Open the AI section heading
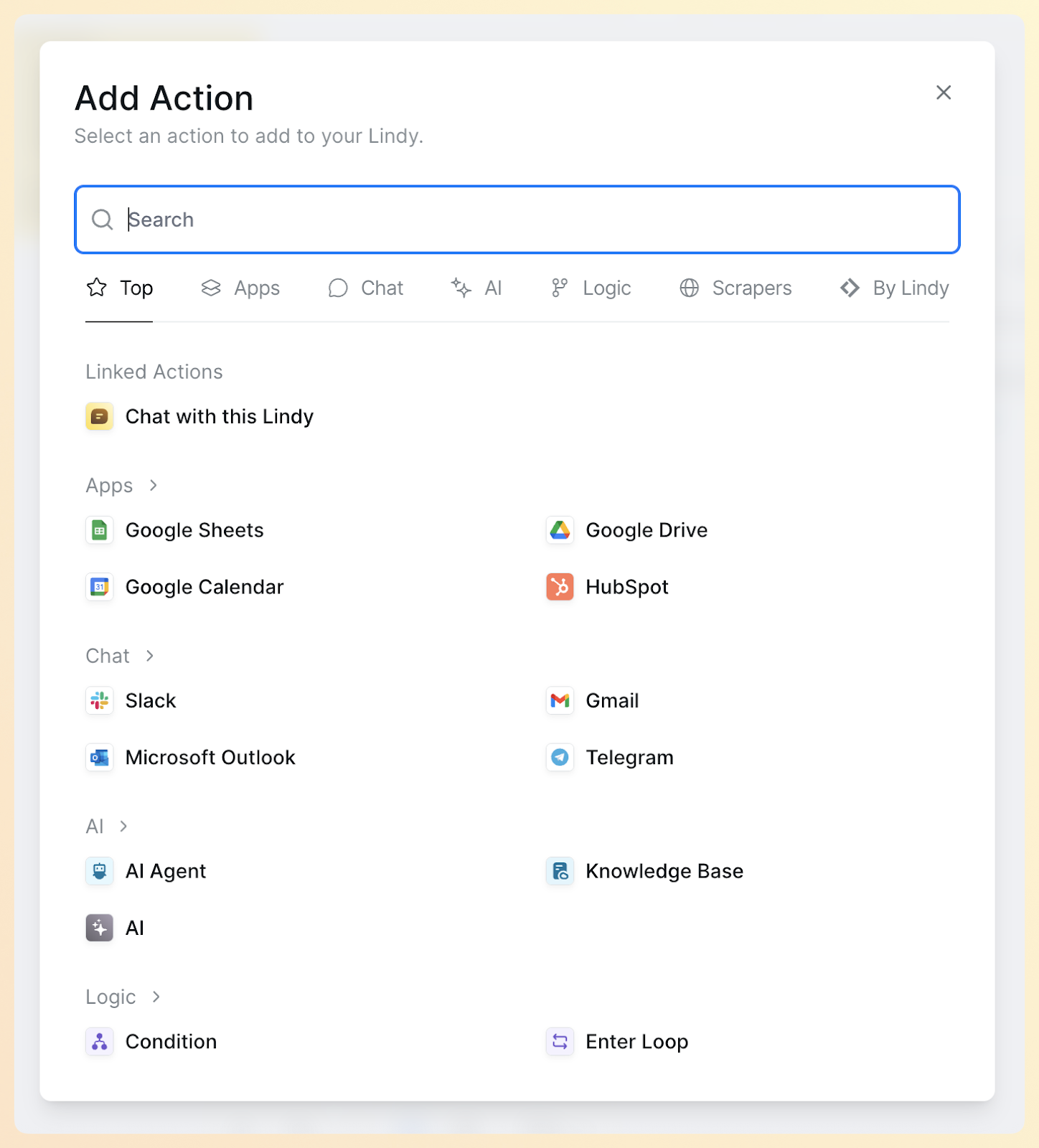The width and height of the screenshot is (1039, 1148). click(x=95, y=827)
